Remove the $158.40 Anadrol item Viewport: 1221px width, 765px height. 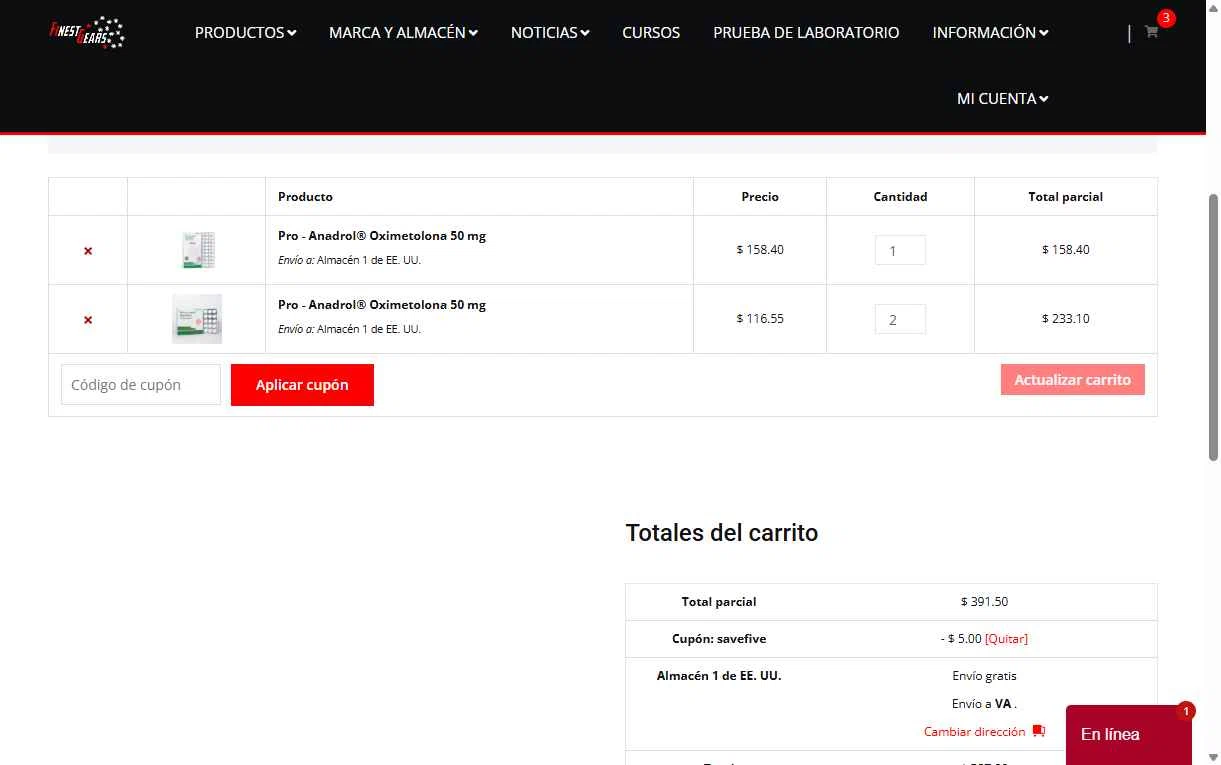tap(88, 251)
